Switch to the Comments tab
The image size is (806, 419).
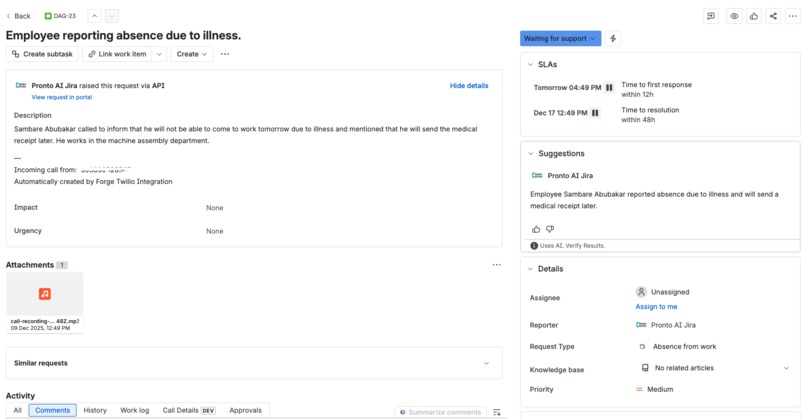(52, 410)
